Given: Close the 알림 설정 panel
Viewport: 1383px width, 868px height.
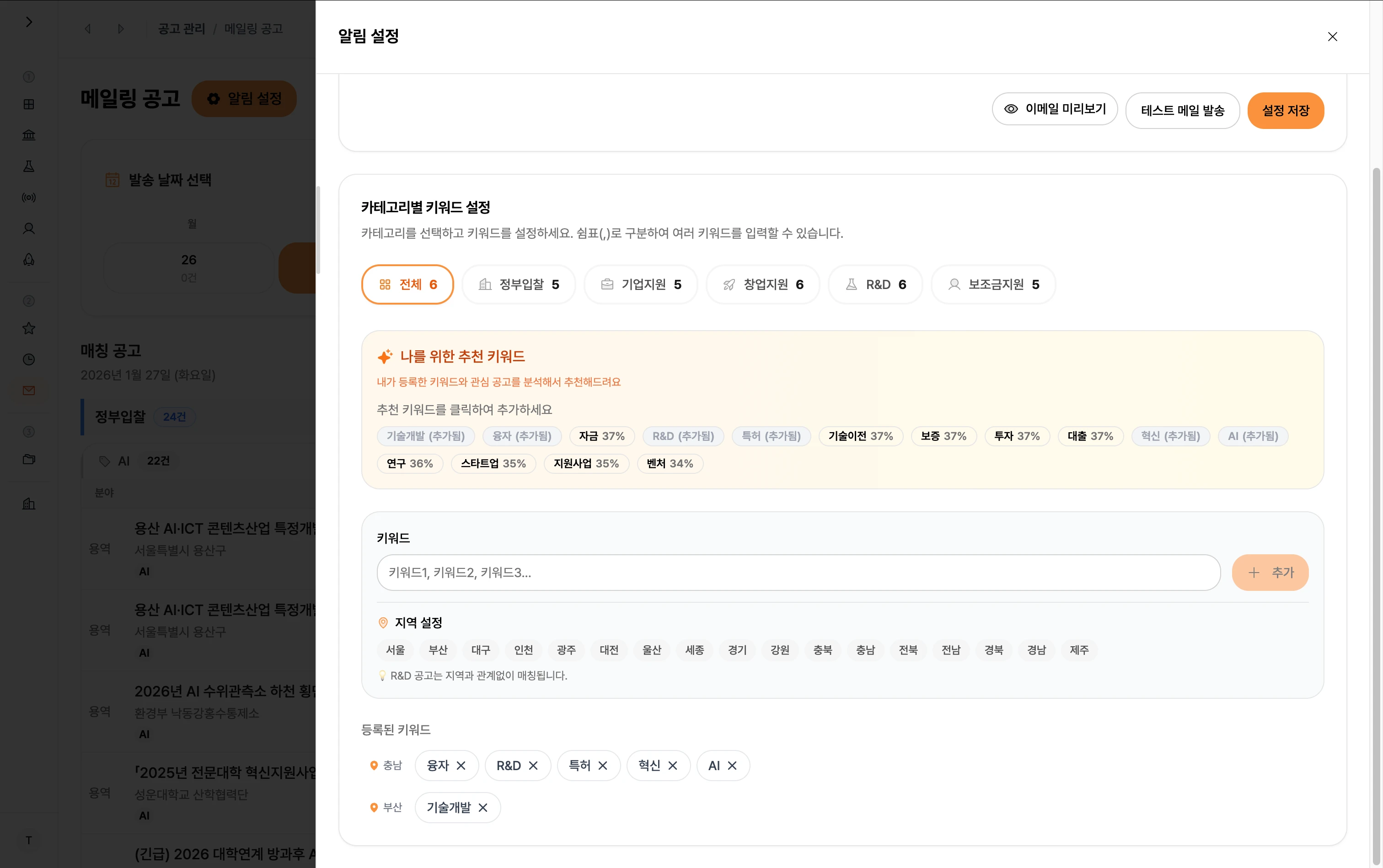Looking at the screenshot, I should (1333, 37).
